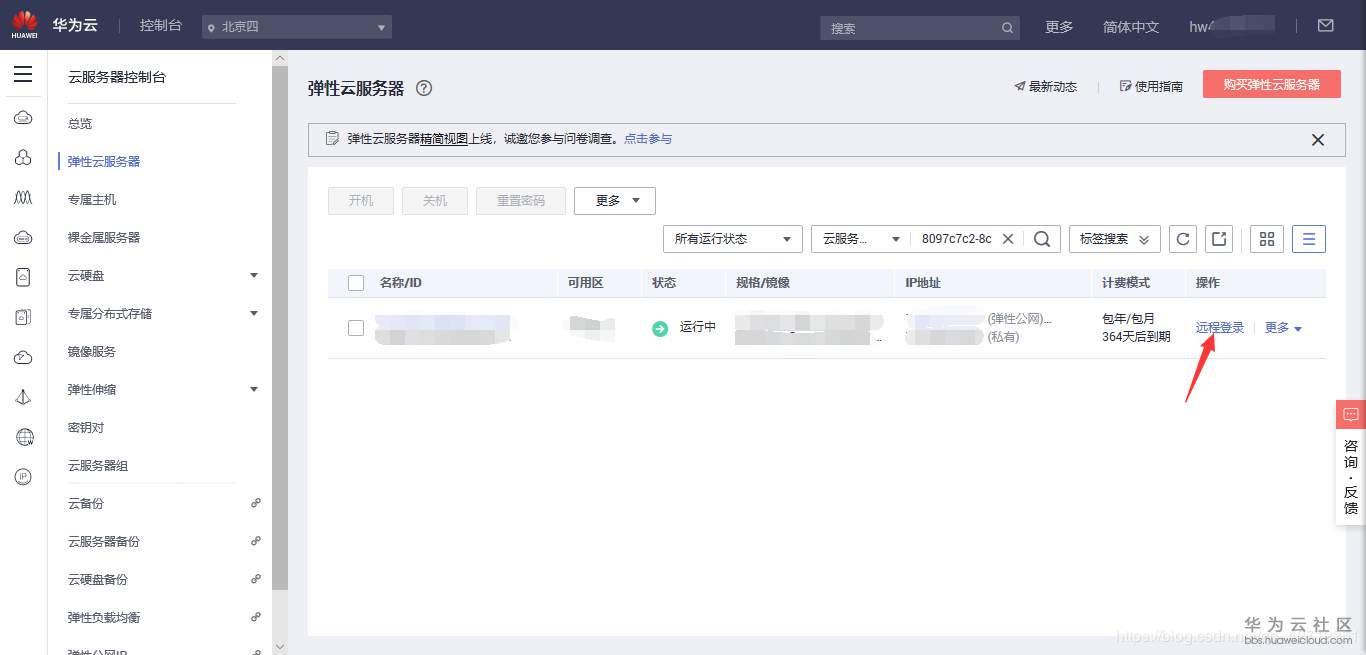This screenshot has height=655, width=1366.
Task: Open the IP sidebar icon
Action: pos(23,477)
